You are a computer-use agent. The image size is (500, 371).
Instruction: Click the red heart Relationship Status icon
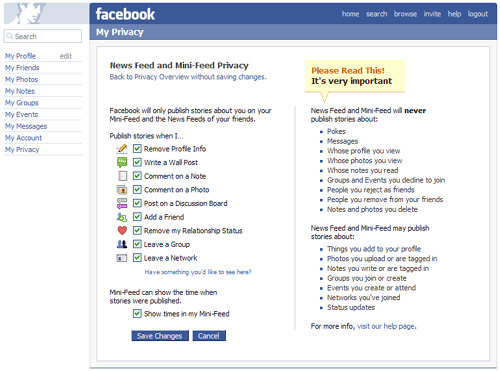coord(122,230)
